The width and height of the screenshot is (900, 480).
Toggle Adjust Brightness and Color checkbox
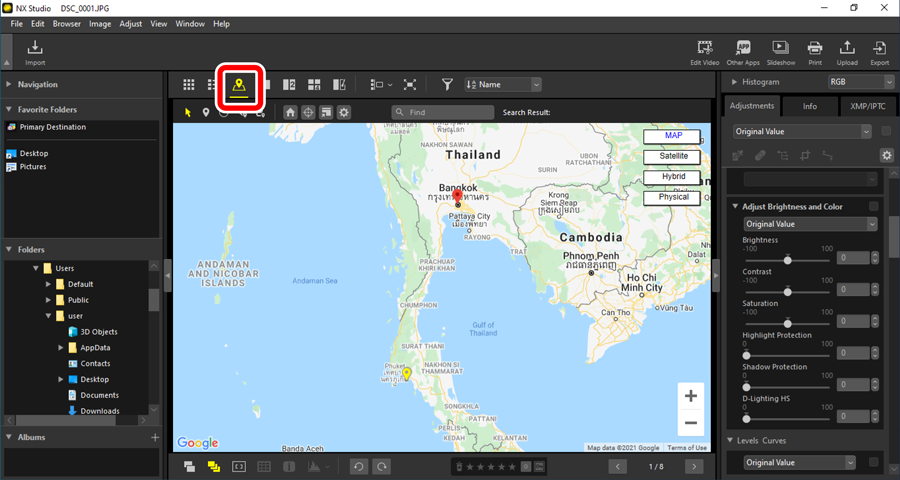coord(874,206)
